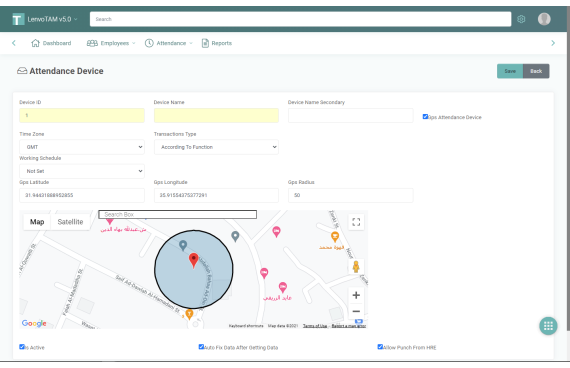Click the LenvoTAM logo icon

click(18, 19)
